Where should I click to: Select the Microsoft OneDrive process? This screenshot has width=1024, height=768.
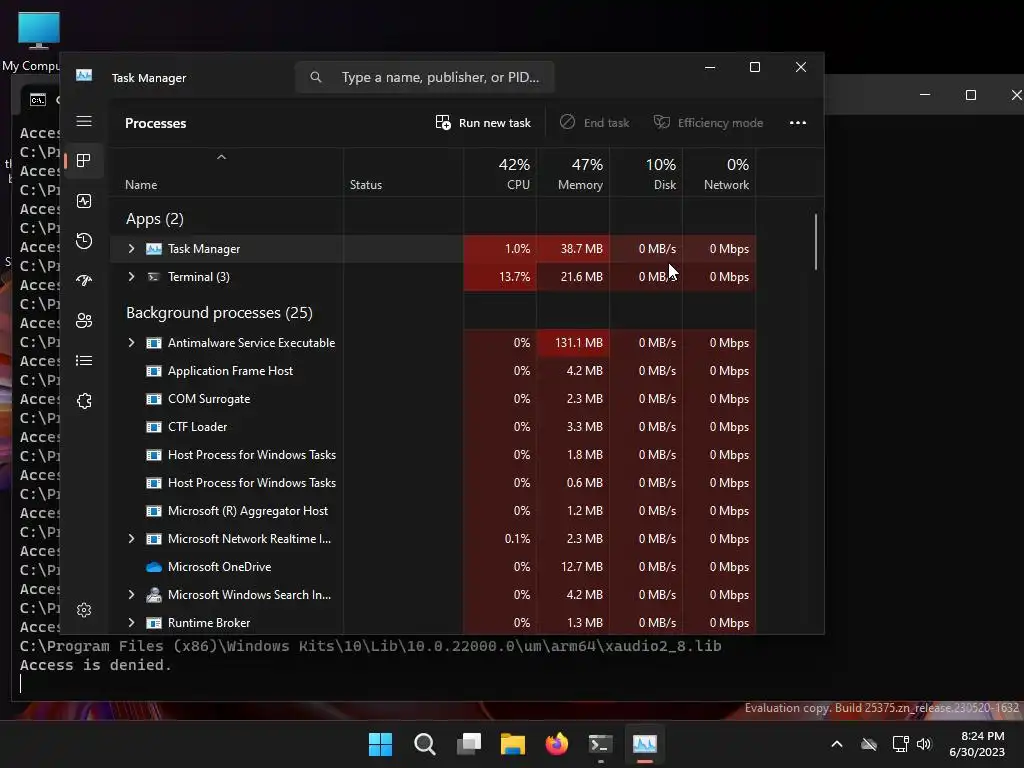coord(432,567)
